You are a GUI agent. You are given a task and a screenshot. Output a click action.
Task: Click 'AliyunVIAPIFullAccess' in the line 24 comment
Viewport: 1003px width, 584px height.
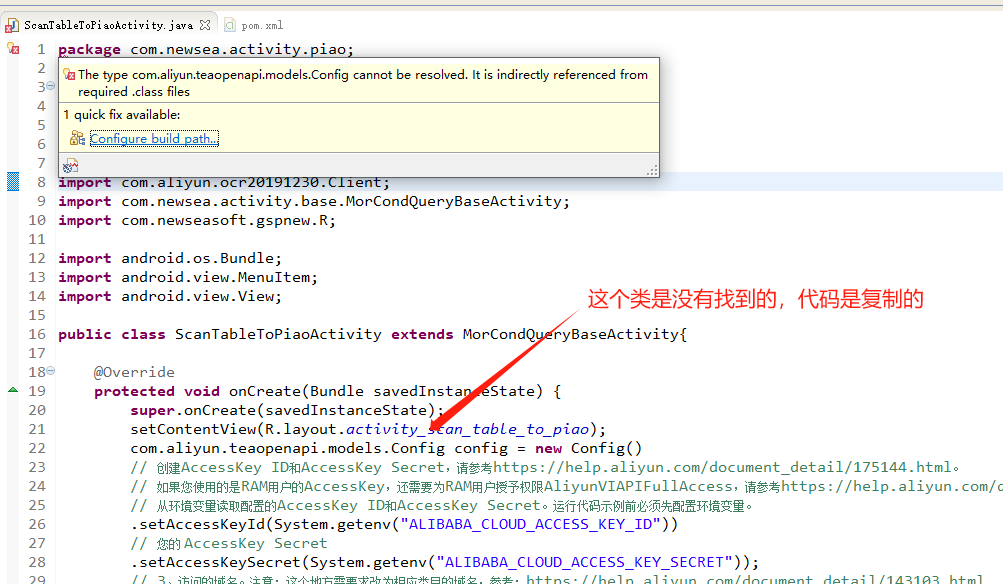(x=638, y=487)
